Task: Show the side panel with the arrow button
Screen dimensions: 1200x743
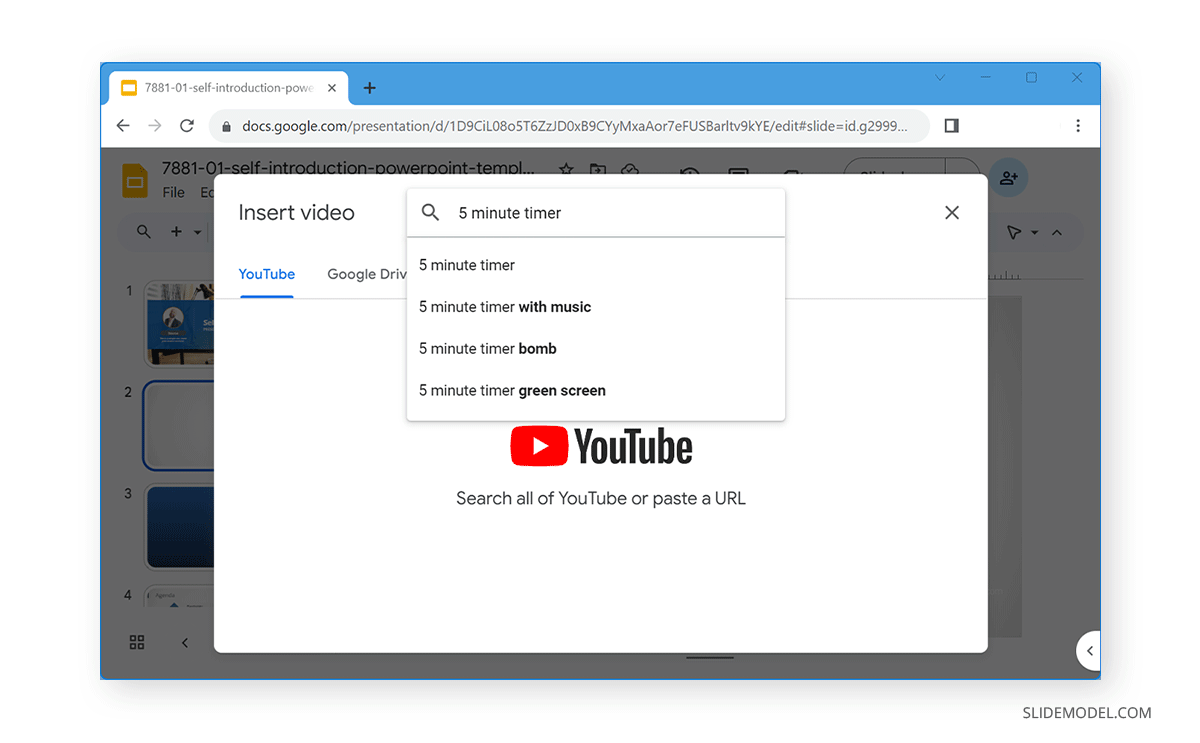Action: pos(1089,651)
